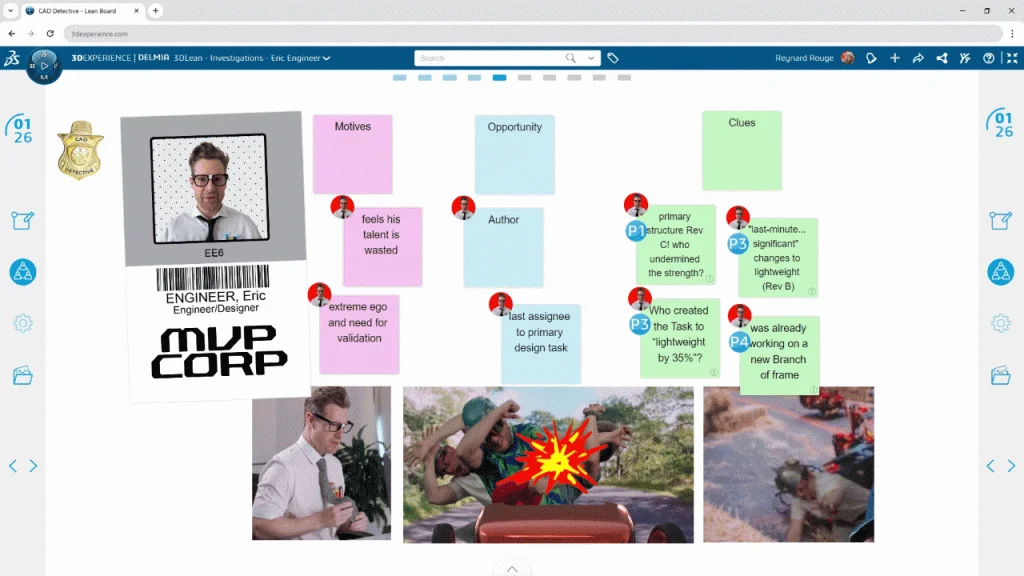
Task: Open the Reynard Rouge profile avatar
Action: (x=848, y=58)
